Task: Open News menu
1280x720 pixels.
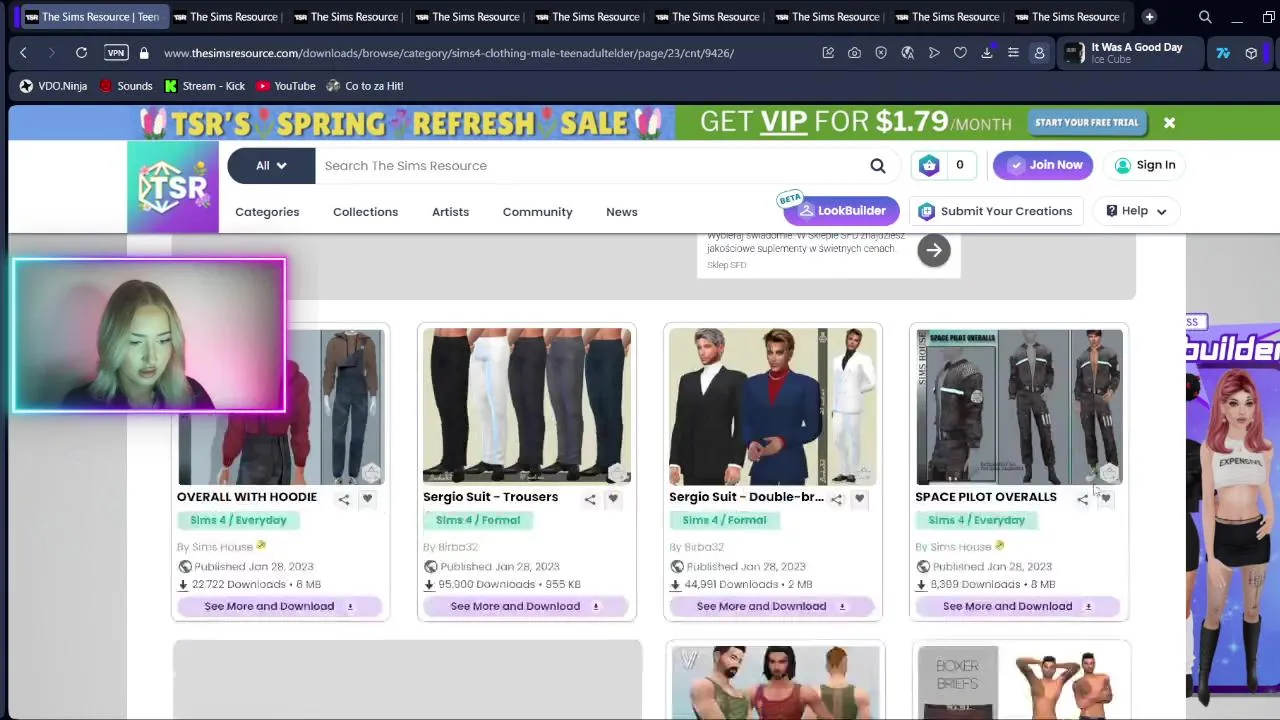Action: tap(621, 212)
